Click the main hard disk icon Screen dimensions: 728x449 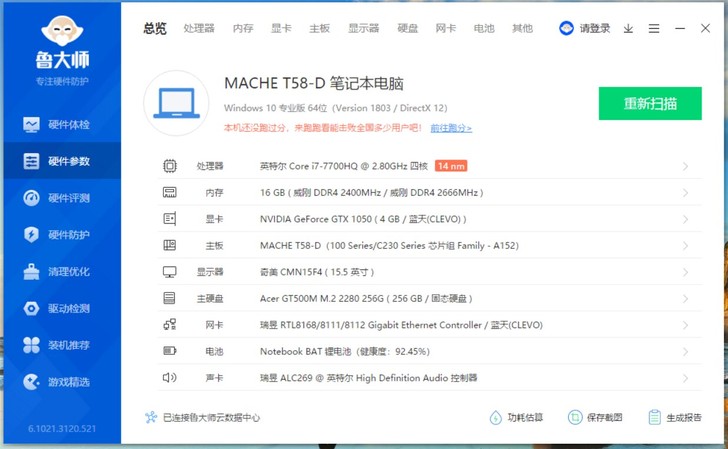pos(169,298)
